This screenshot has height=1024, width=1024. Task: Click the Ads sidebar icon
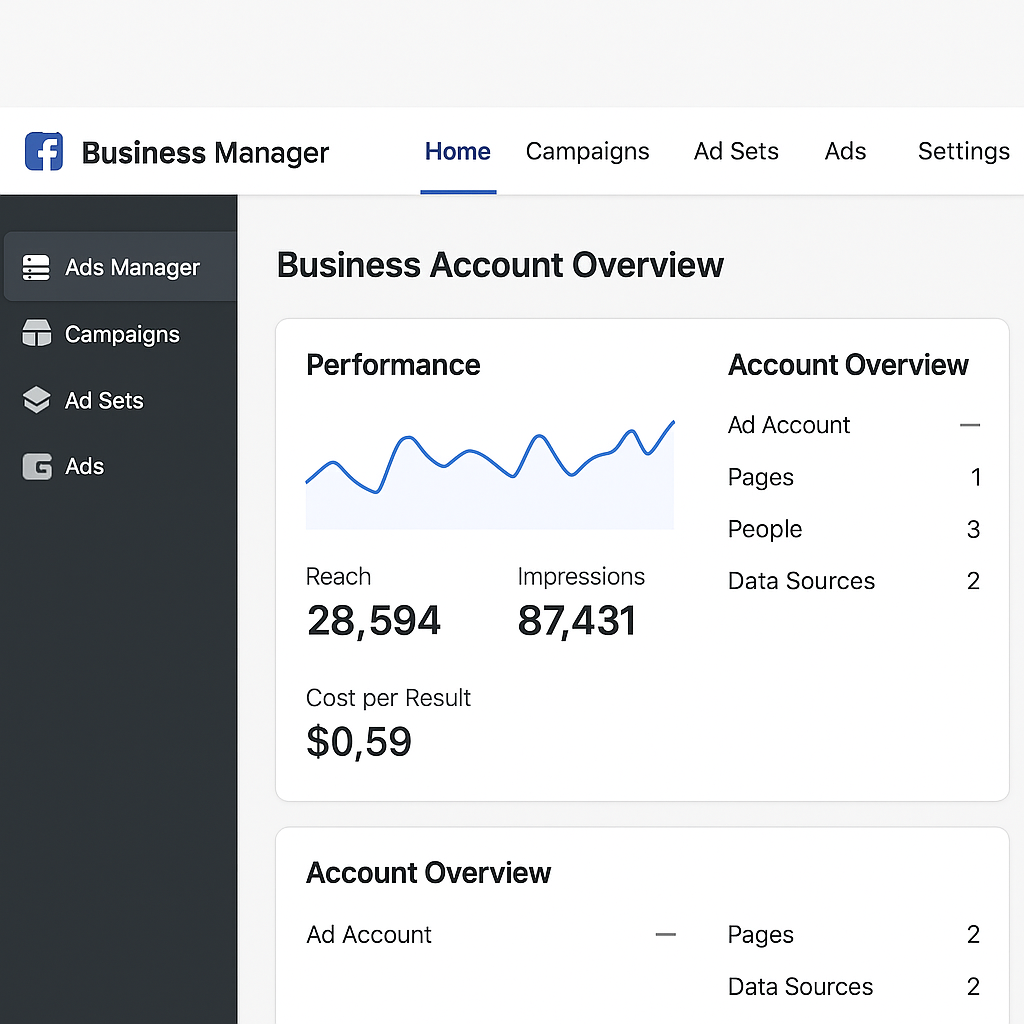(36, 466)
